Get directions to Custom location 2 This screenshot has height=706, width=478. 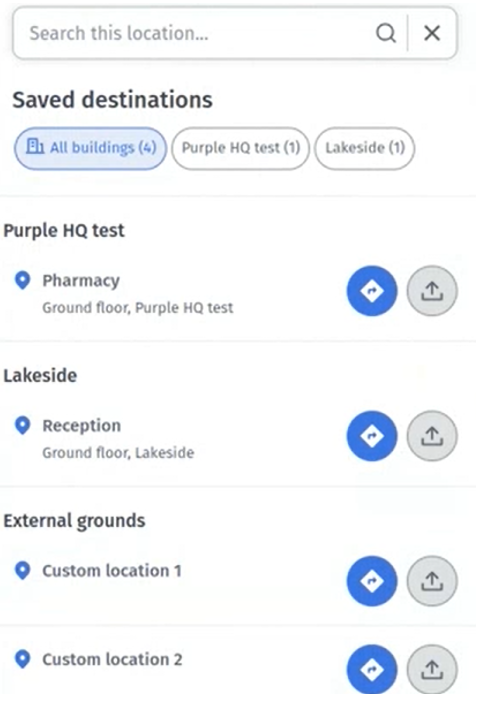pos(372,670)
